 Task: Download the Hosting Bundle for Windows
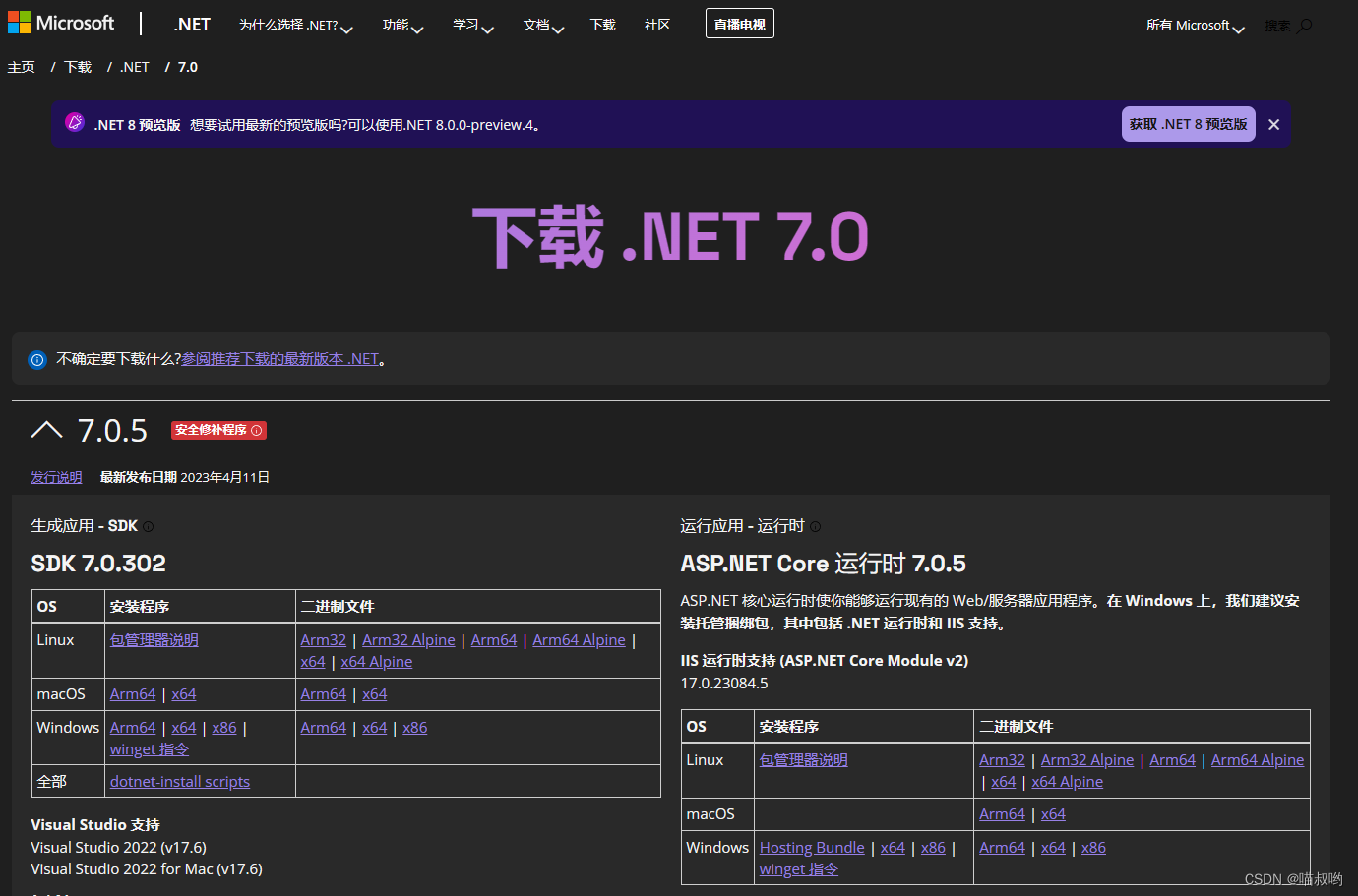(x=812, y=847)
